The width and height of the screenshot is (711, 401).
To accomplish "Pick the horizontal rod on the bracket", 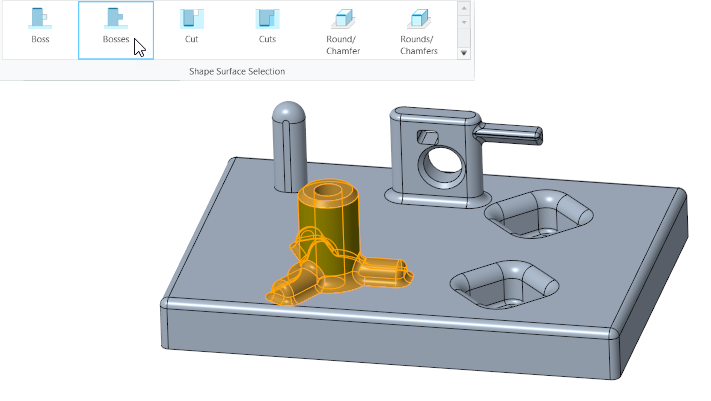I will pyautogui.click(x=508, y=134).
